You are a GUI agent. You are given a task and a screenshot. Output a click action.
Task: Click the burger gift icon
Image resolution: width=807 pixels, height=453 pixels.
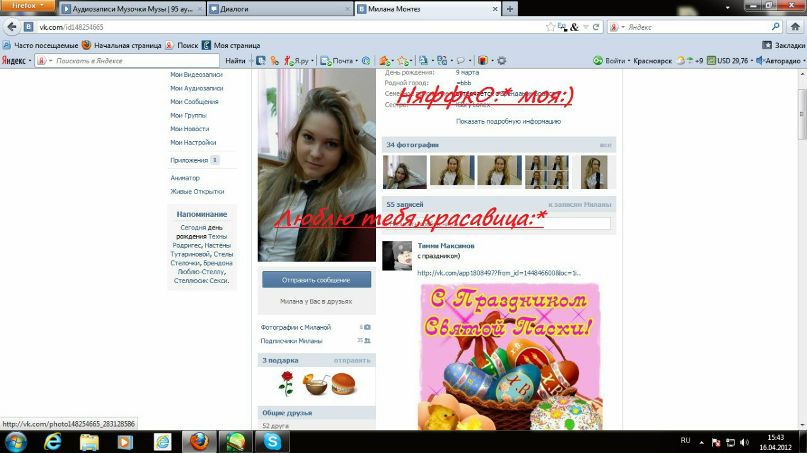click(x=343, y=384)
